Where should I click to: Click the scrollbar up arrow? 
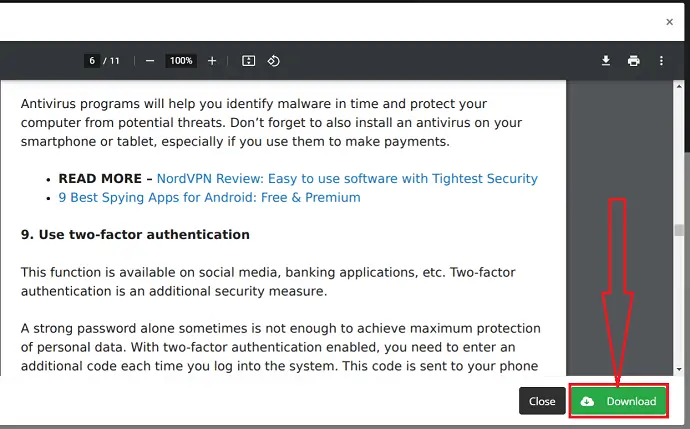[679, 87]
